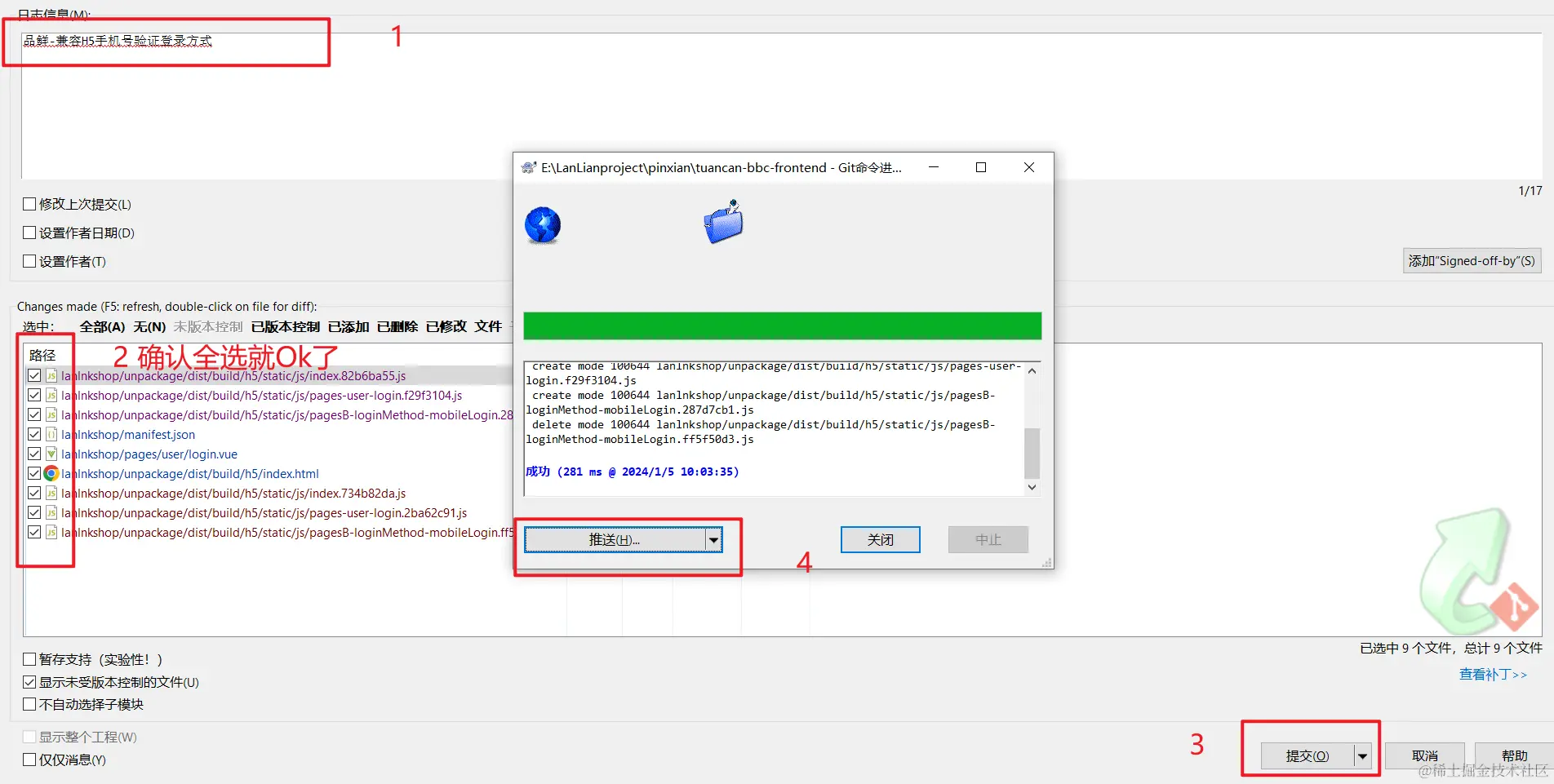1554x784 pixels.
Task: Click the 取消 button
Action: 1425,756
